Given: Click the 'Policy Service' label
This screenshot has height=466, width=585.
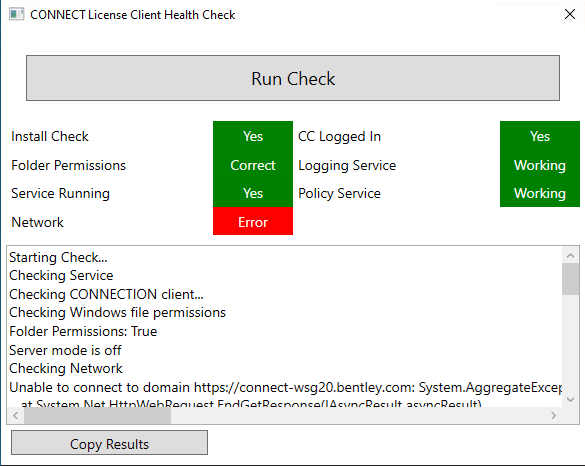Looking at the screenshot, I should pos(340,193).
